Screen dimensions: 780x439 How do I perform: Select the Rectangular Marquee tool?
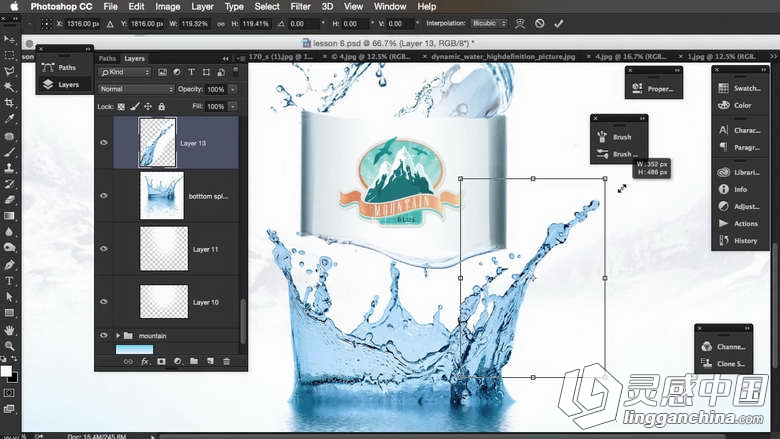point(9,55)
